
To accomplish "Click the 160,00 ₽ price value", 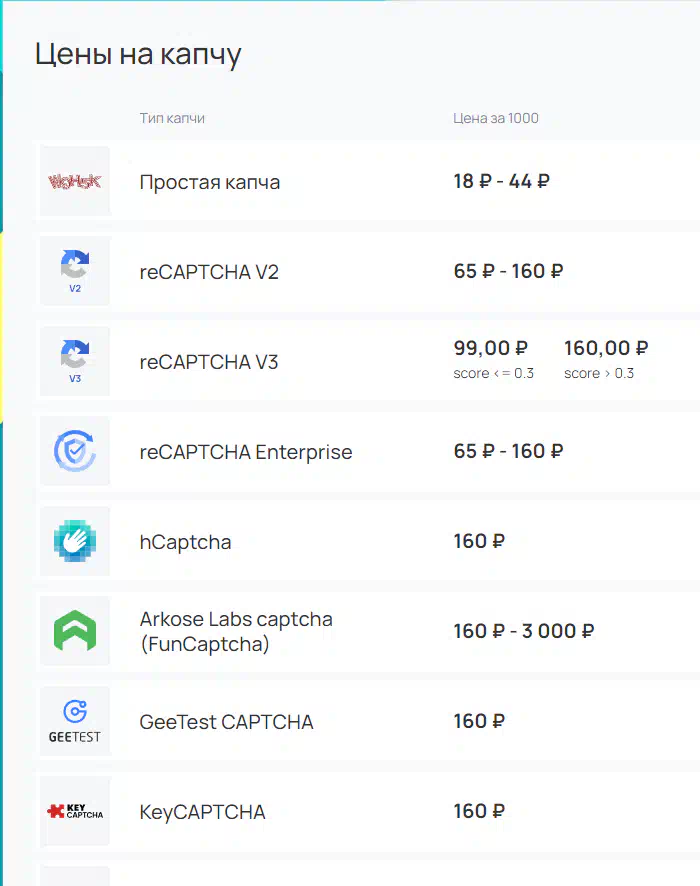I will coord(606,348).
